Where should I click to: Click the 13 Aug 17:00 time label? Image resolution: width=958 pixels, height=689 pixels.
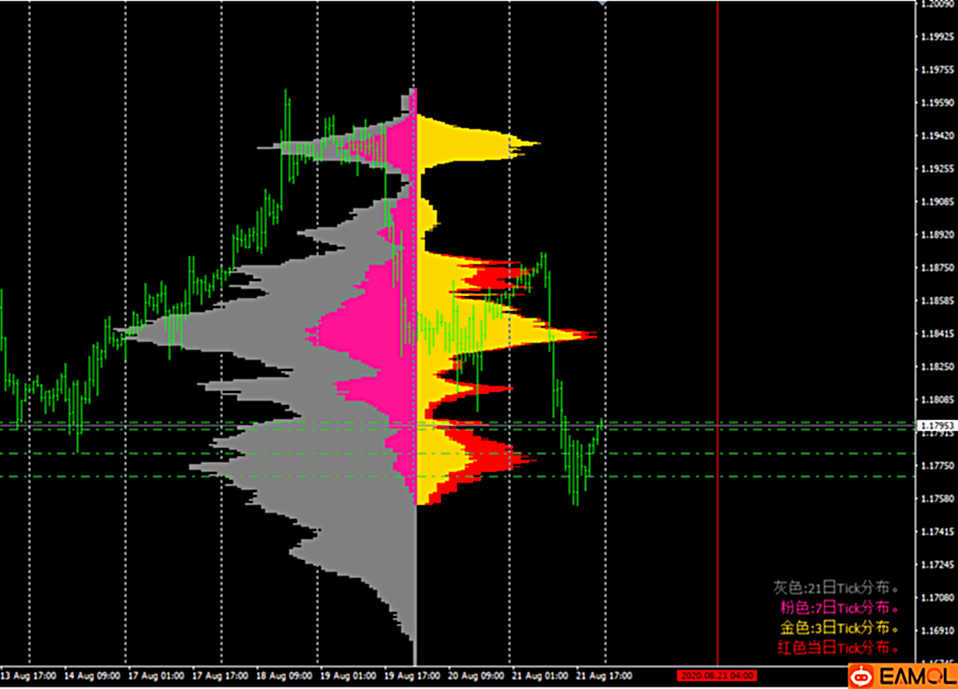tap(27, 676)
